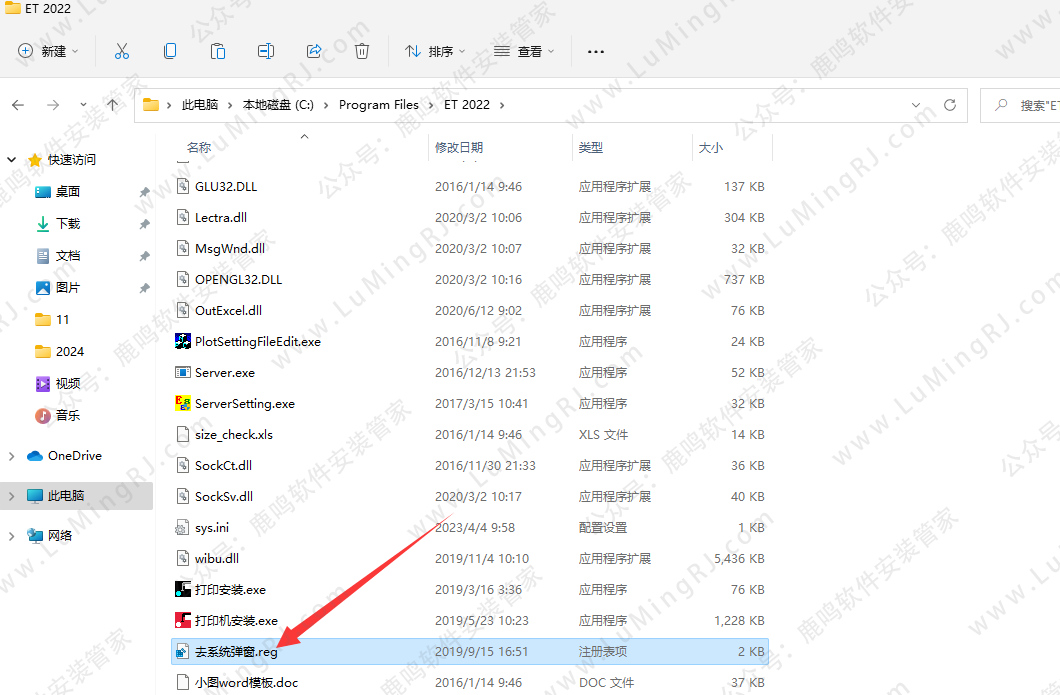Image resolution: width=1060 pixels, height=695 pixels.
Task: Sort by 大小 column header
Action: coord(710,147)
